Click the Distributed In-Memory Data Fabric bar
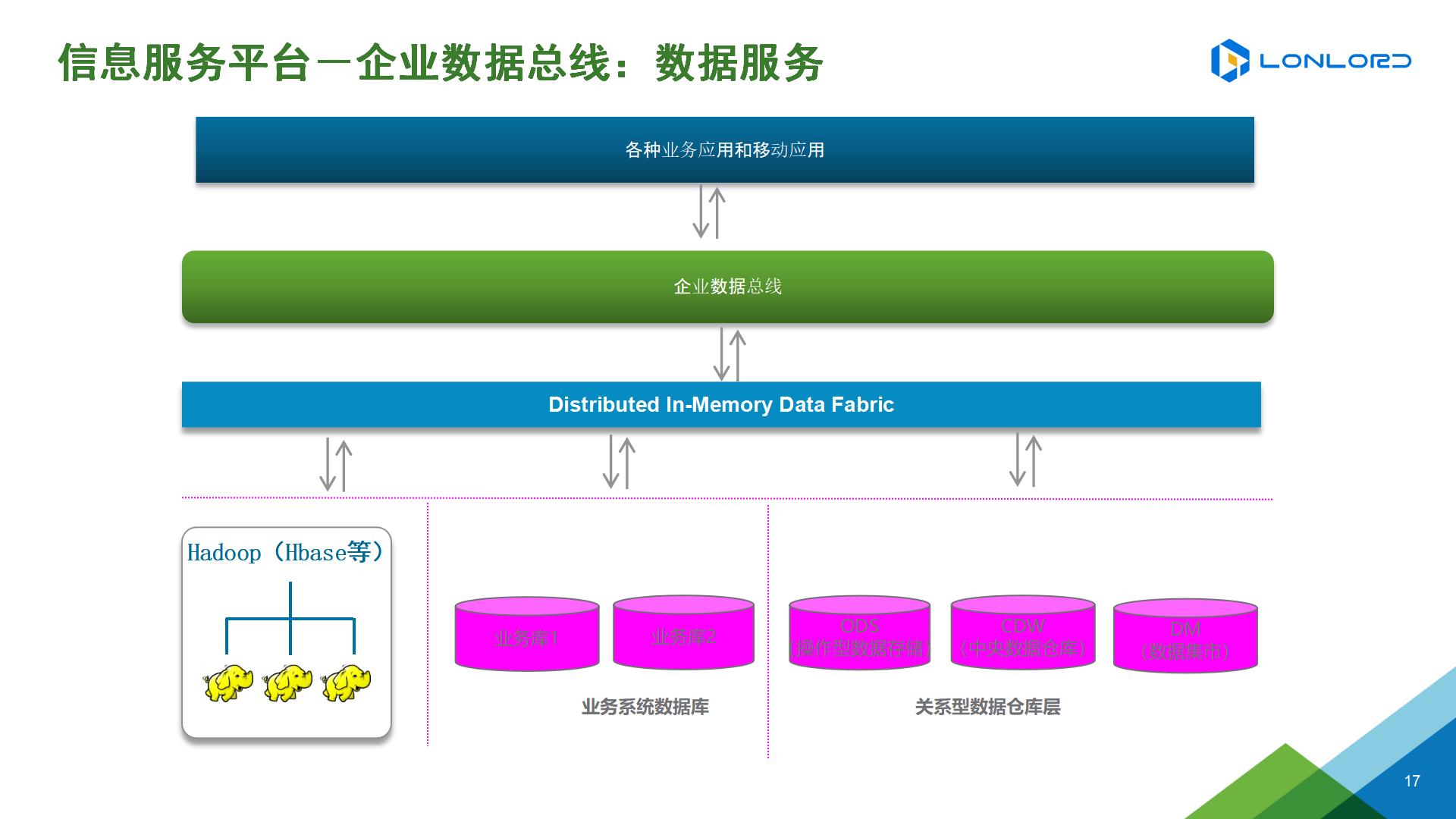The image size is (1456, 819). tap(720, 405)
